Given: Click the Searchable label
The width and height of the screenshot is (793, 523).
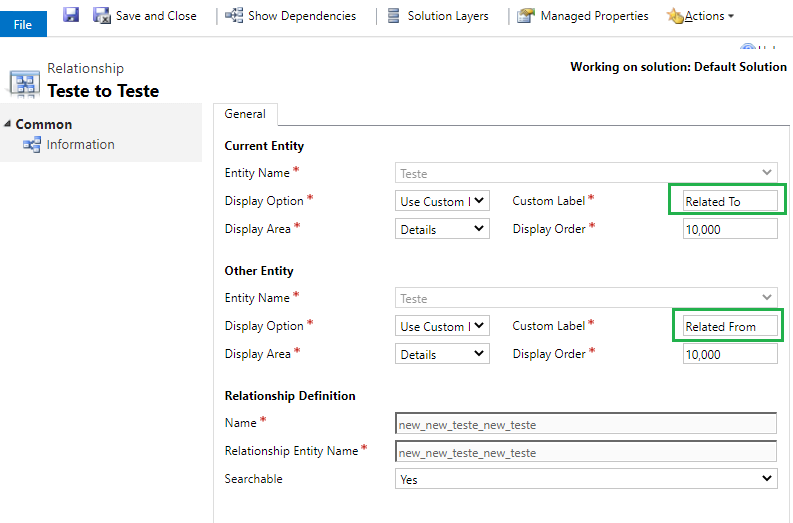Looking at the screenshot, I should click(253, 478).
